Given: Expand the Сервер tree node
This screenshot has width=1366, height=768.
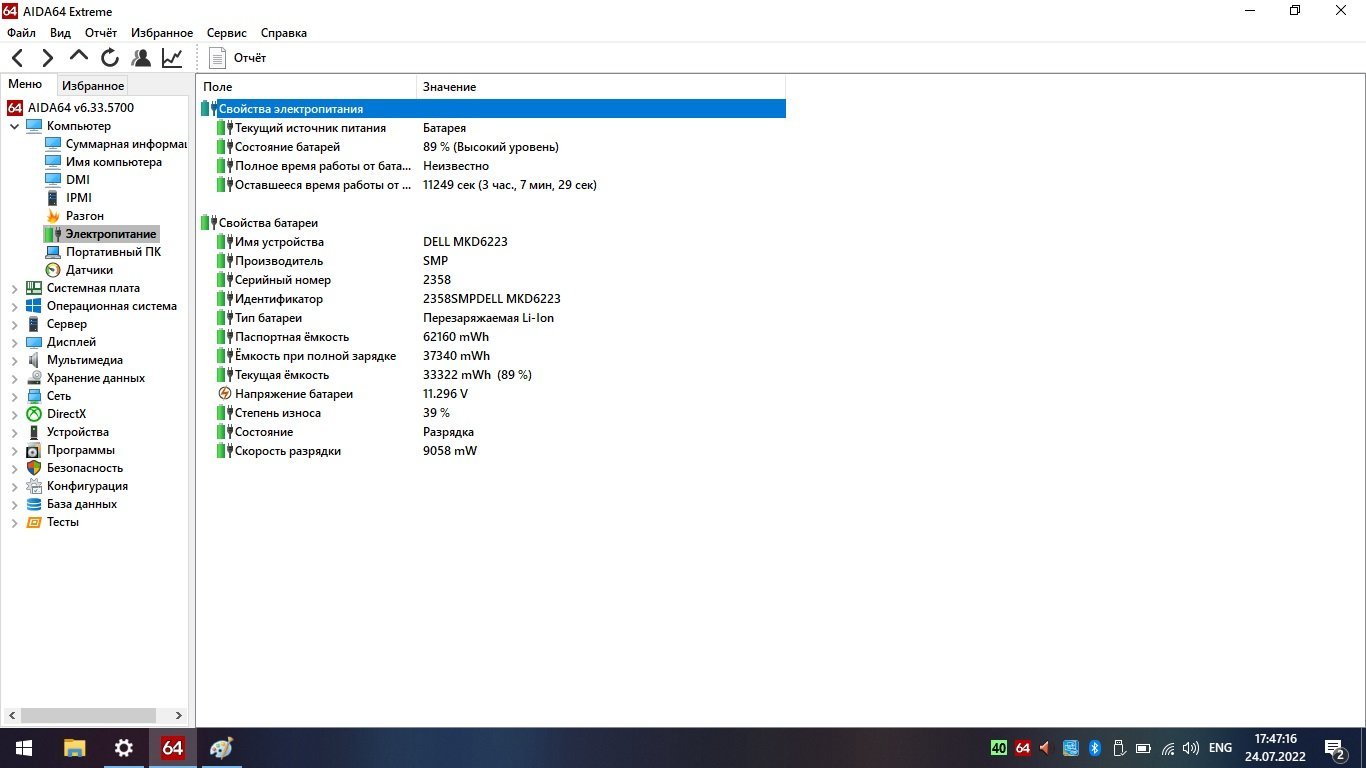Looking at the screenshot, I should pyautogui.click(x=14, y=325).
